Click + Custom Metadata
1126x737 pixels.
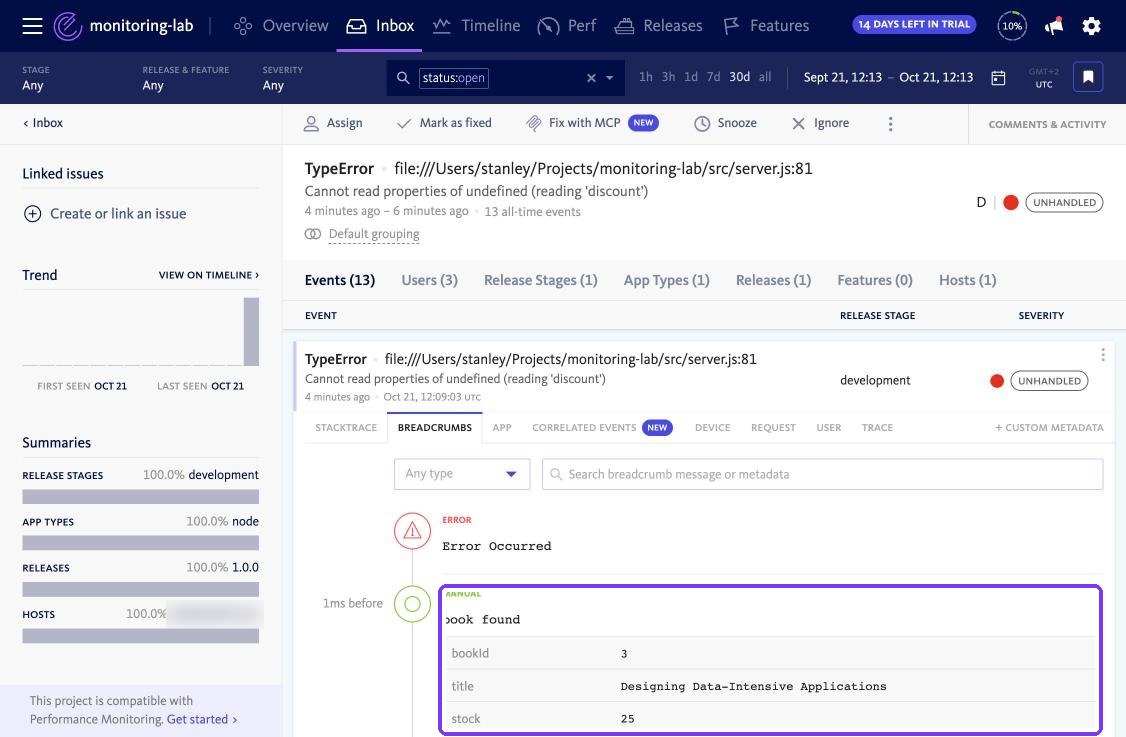pos(1048,427)
